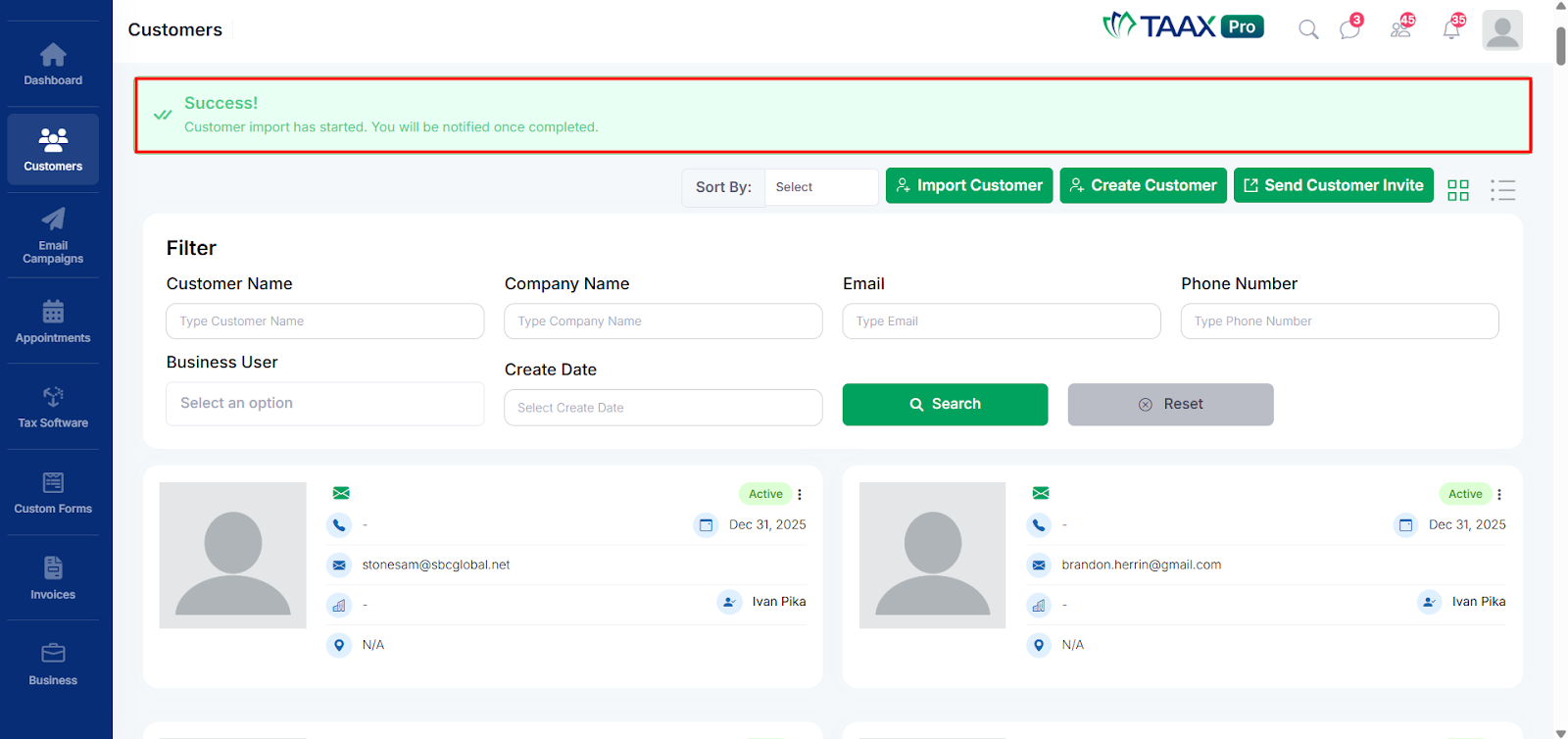Open options menu for brandon.herrin customer card

pos(1499,494)
